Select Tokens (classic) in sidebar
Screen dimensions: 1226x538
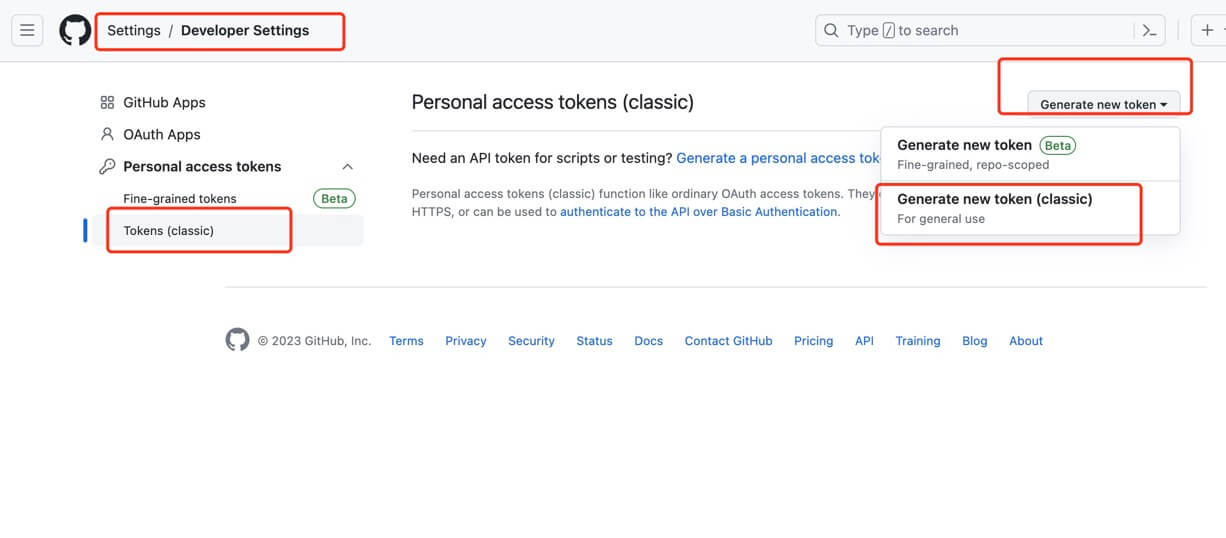click(168, 230)
